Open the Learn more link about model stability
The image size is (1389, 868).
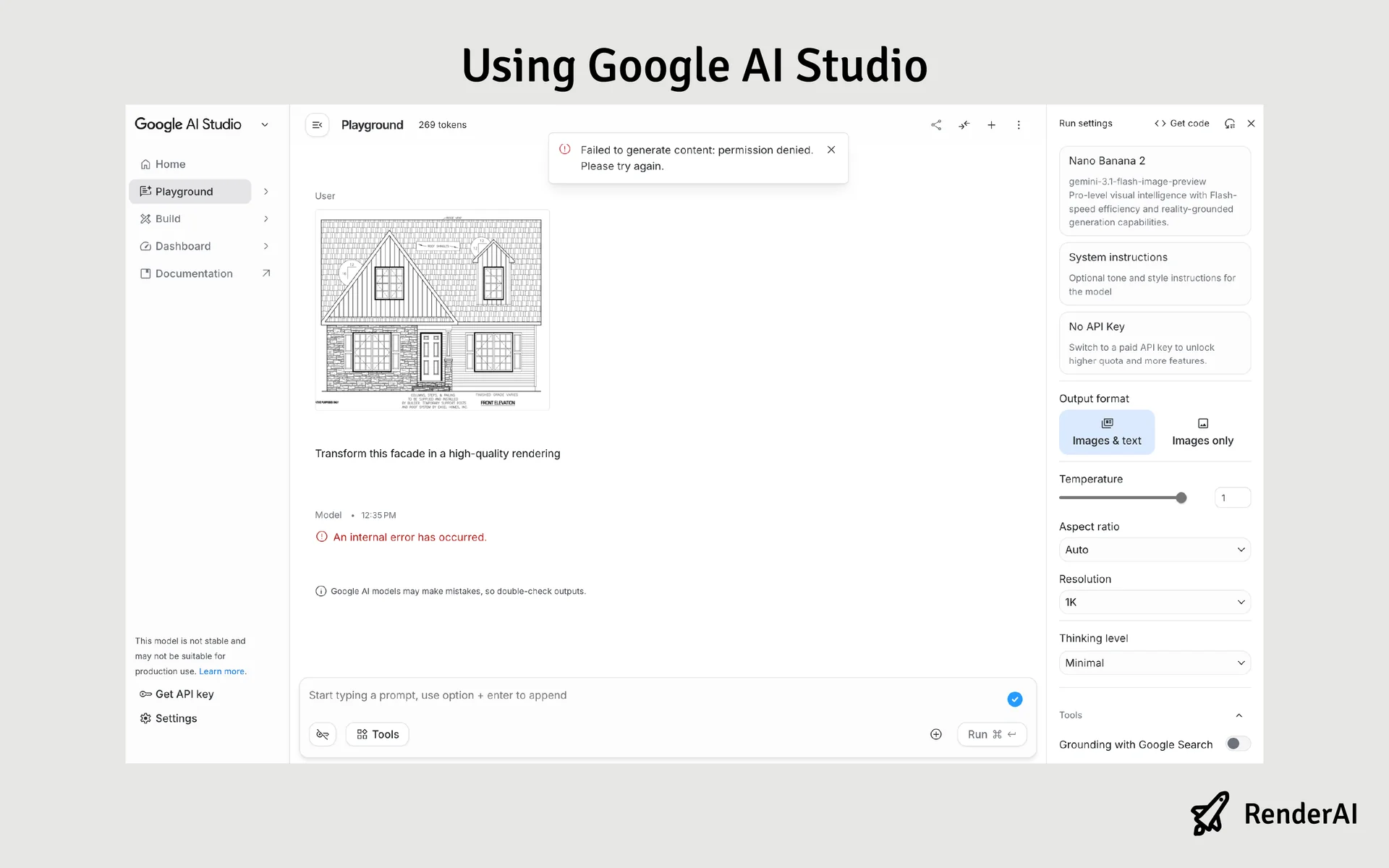click(x=221, y=671)
